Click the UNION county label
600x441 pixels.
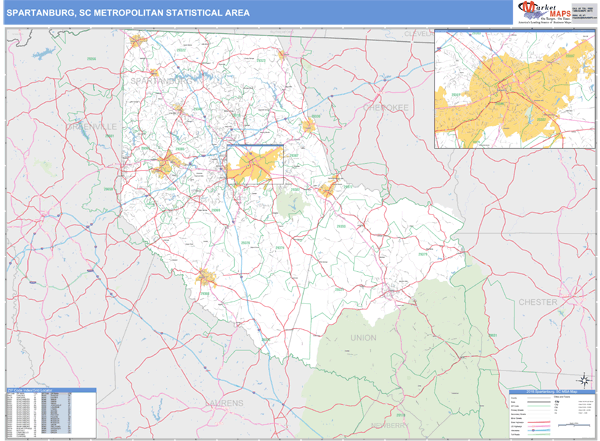click(x=364, y=338)
